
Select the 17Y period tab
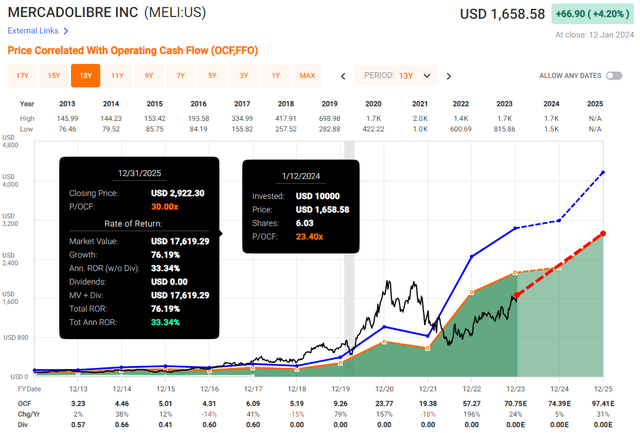point(22,75)
